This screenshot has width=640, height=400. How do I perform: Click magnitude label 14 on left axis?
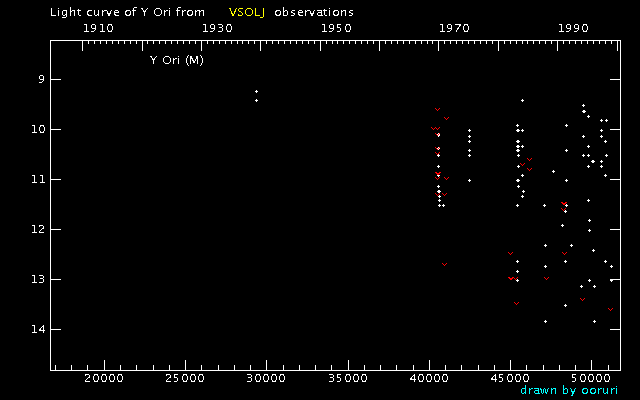point(38,329)
